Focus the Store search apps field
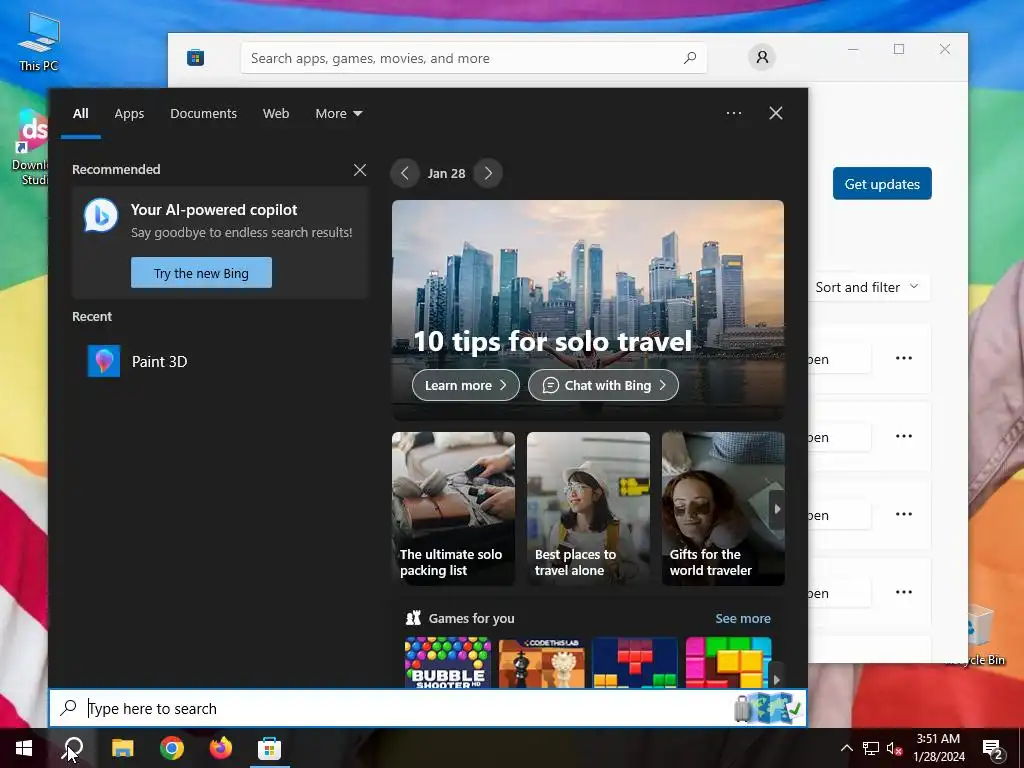 (x=474, y=58)
